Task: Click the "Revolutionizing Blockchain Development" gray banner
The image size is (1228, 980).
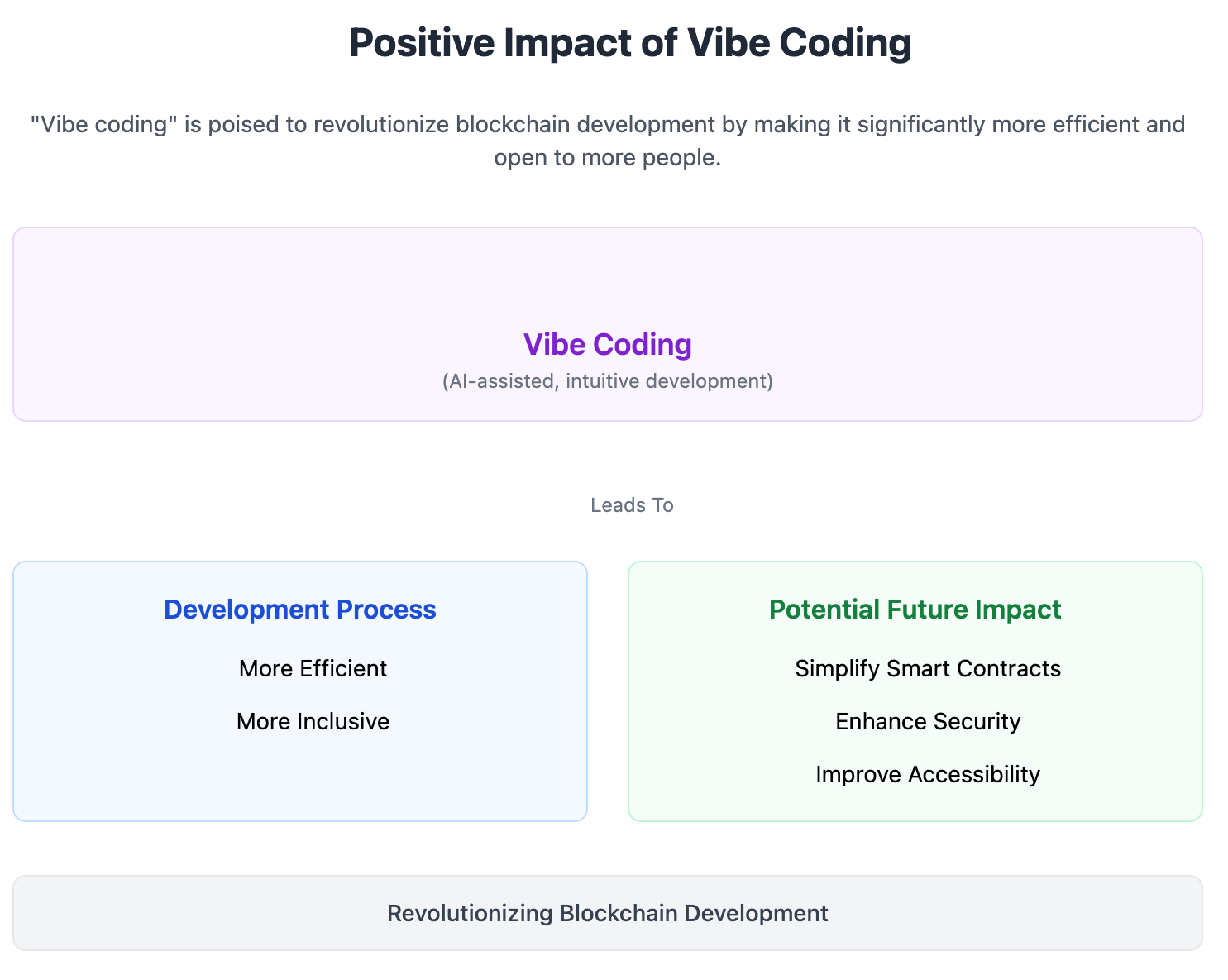Action: tap(608, 913)
